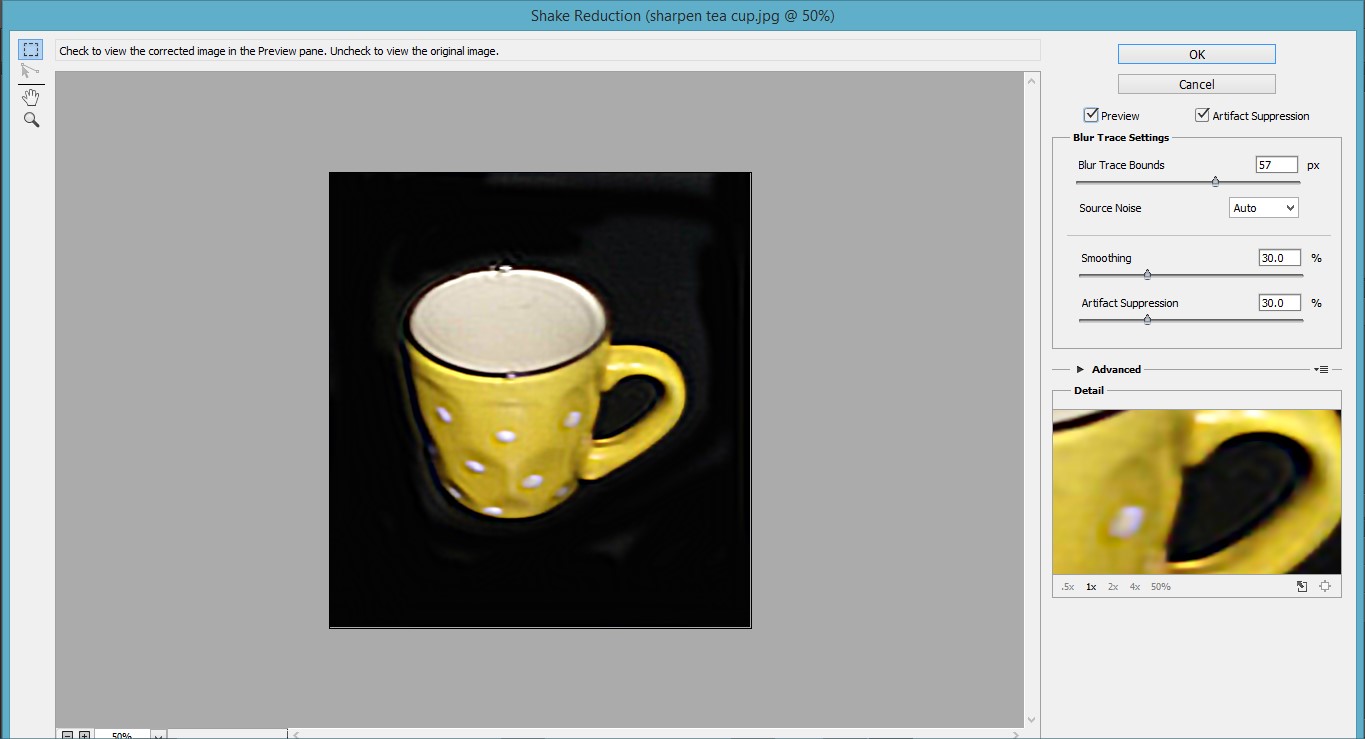Click the Smoothing percentage field

[1280, 258]
